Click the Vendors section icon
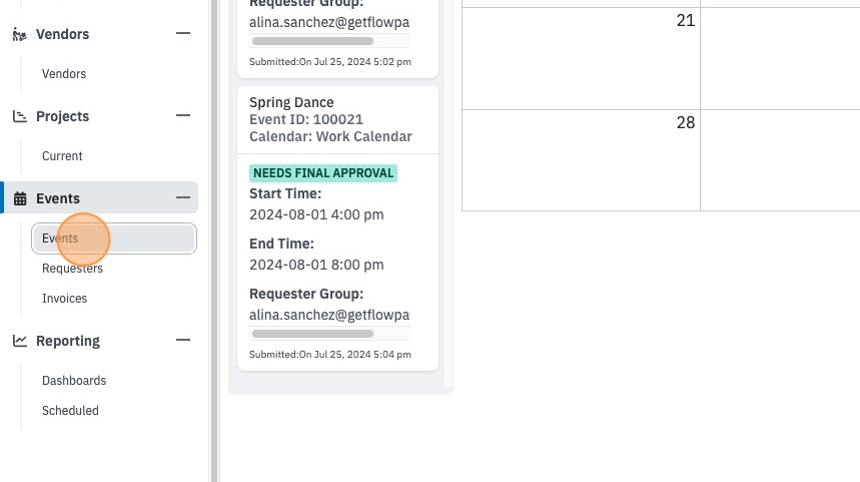 pos(20,34)
